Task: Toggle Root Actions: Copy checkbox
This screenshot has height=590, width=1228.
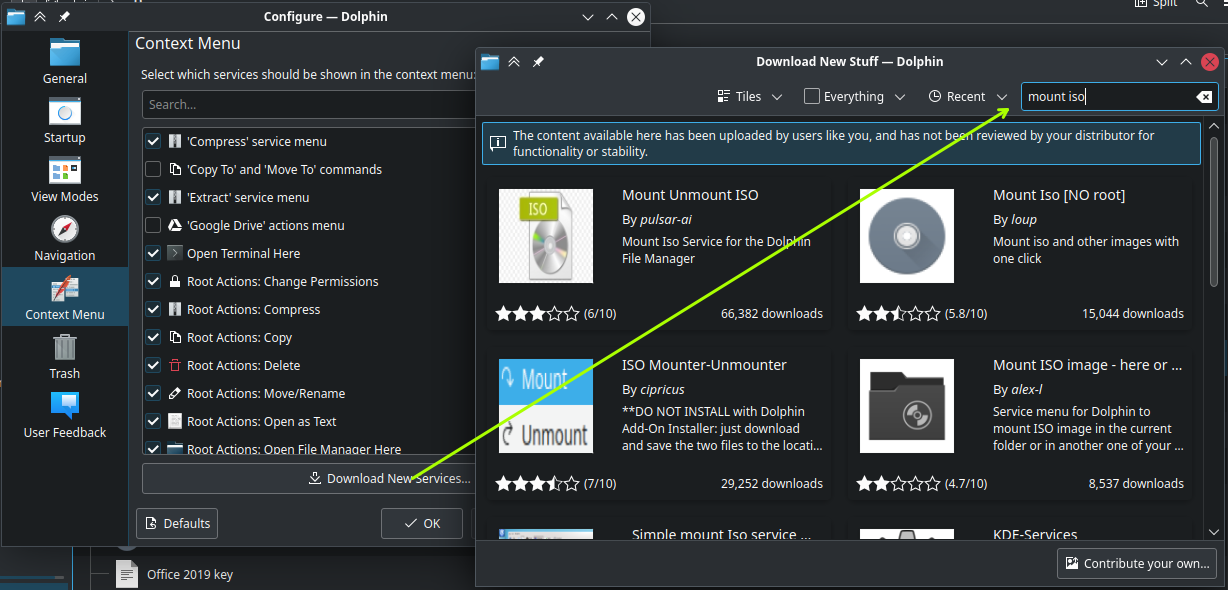Action: pos(153,338)
